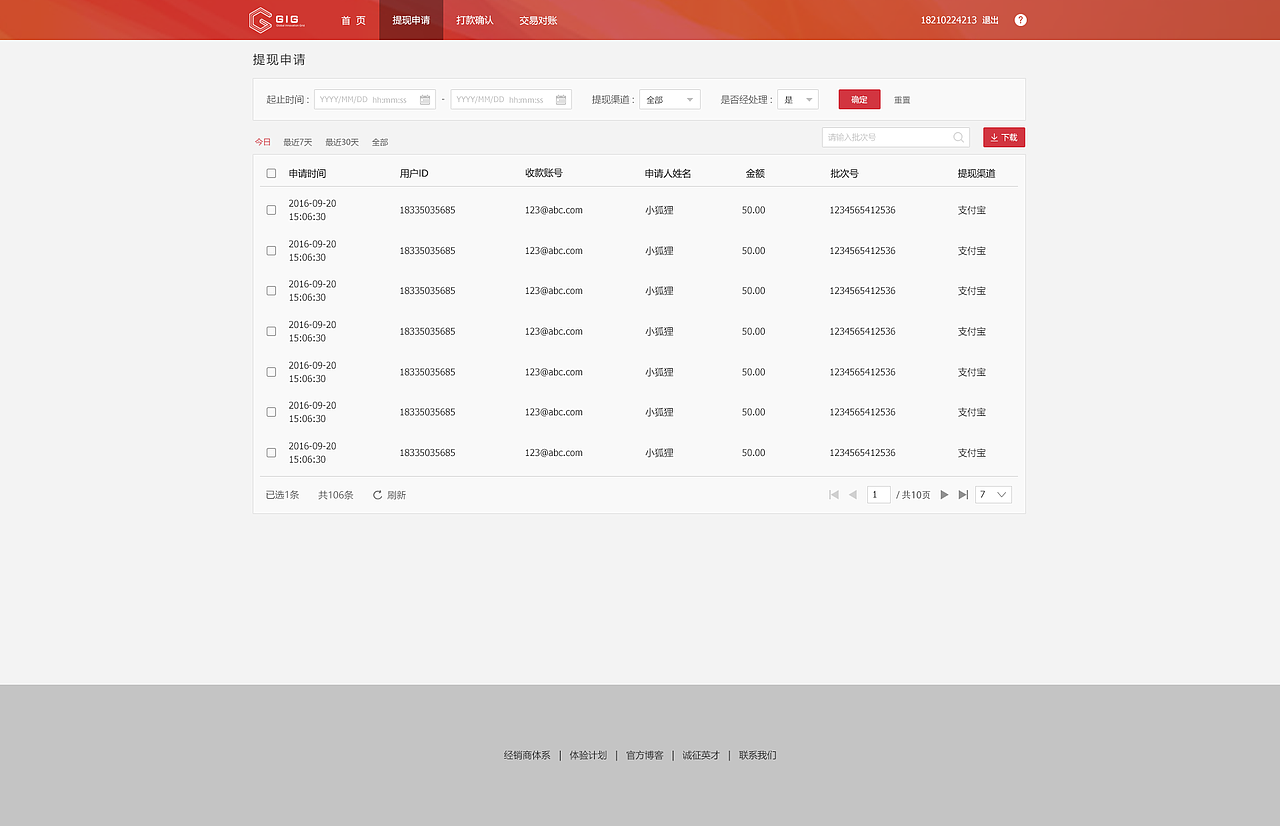
Task: Open the 是否经处理 dropdown
Action: coord(798,100)
